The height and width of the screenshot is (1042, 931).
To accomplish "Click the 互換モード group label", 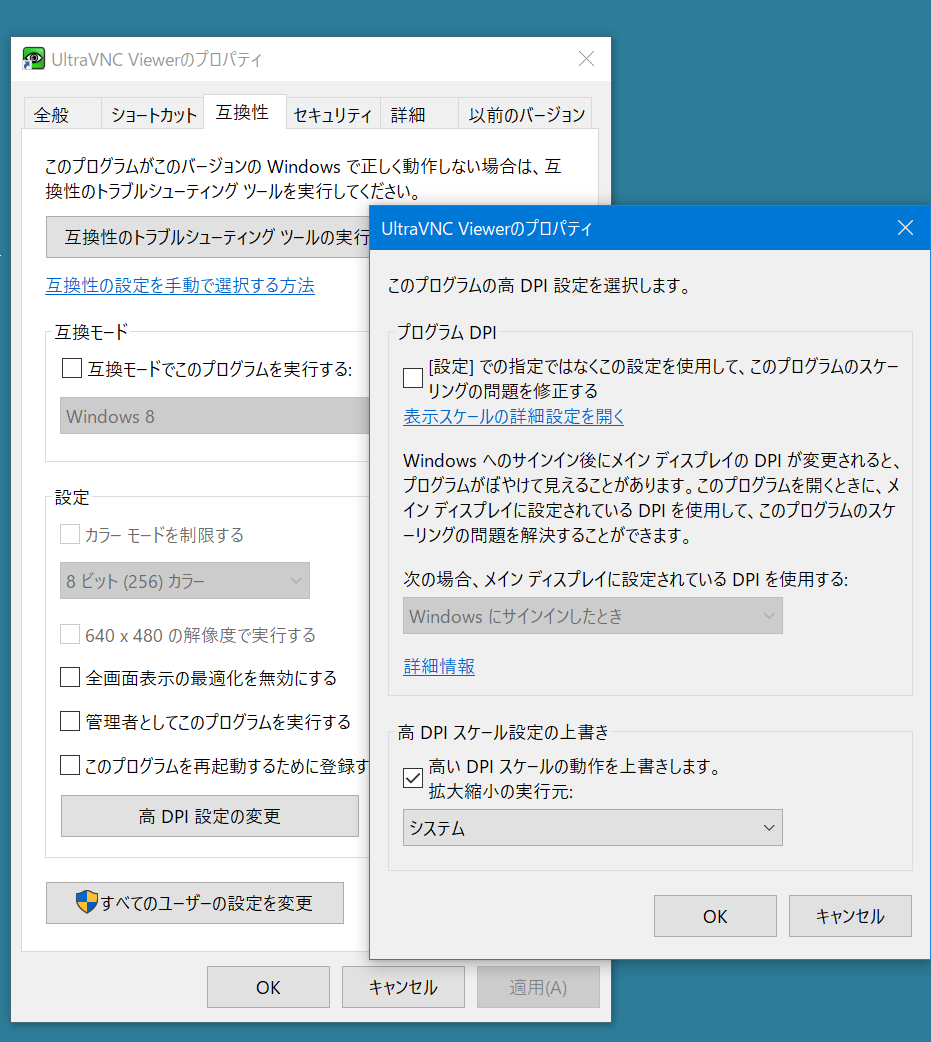I will [x=92, y=332].
